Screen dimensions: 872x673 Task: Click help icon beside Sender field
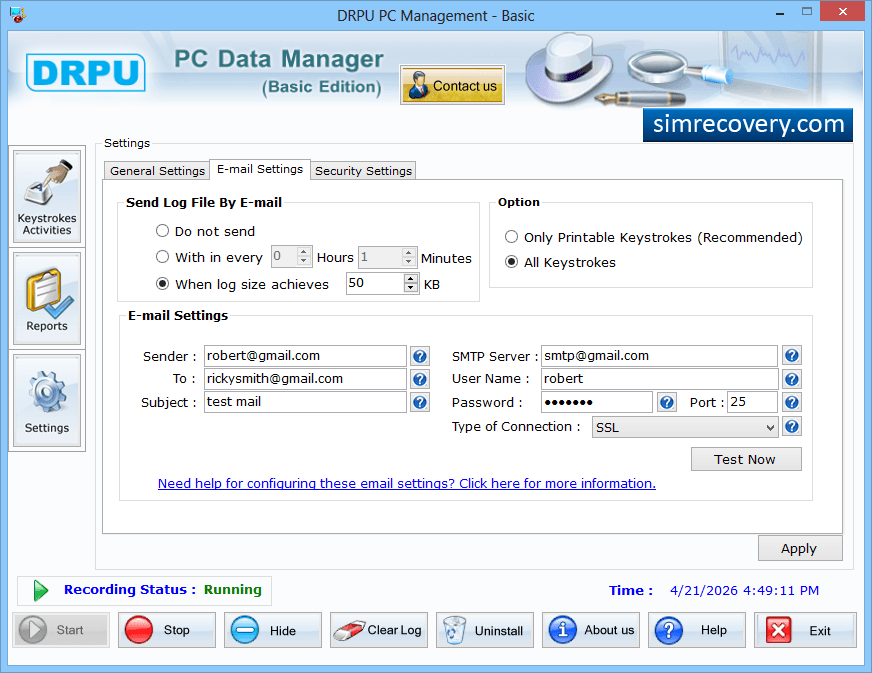(x=420, y=356)
